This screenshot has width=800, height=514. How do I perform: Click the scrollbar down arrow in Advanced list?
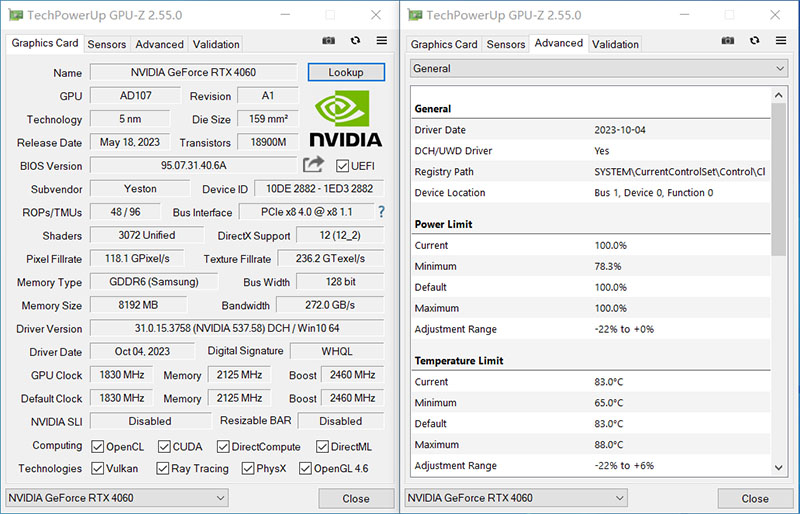[x=779, y=467]
